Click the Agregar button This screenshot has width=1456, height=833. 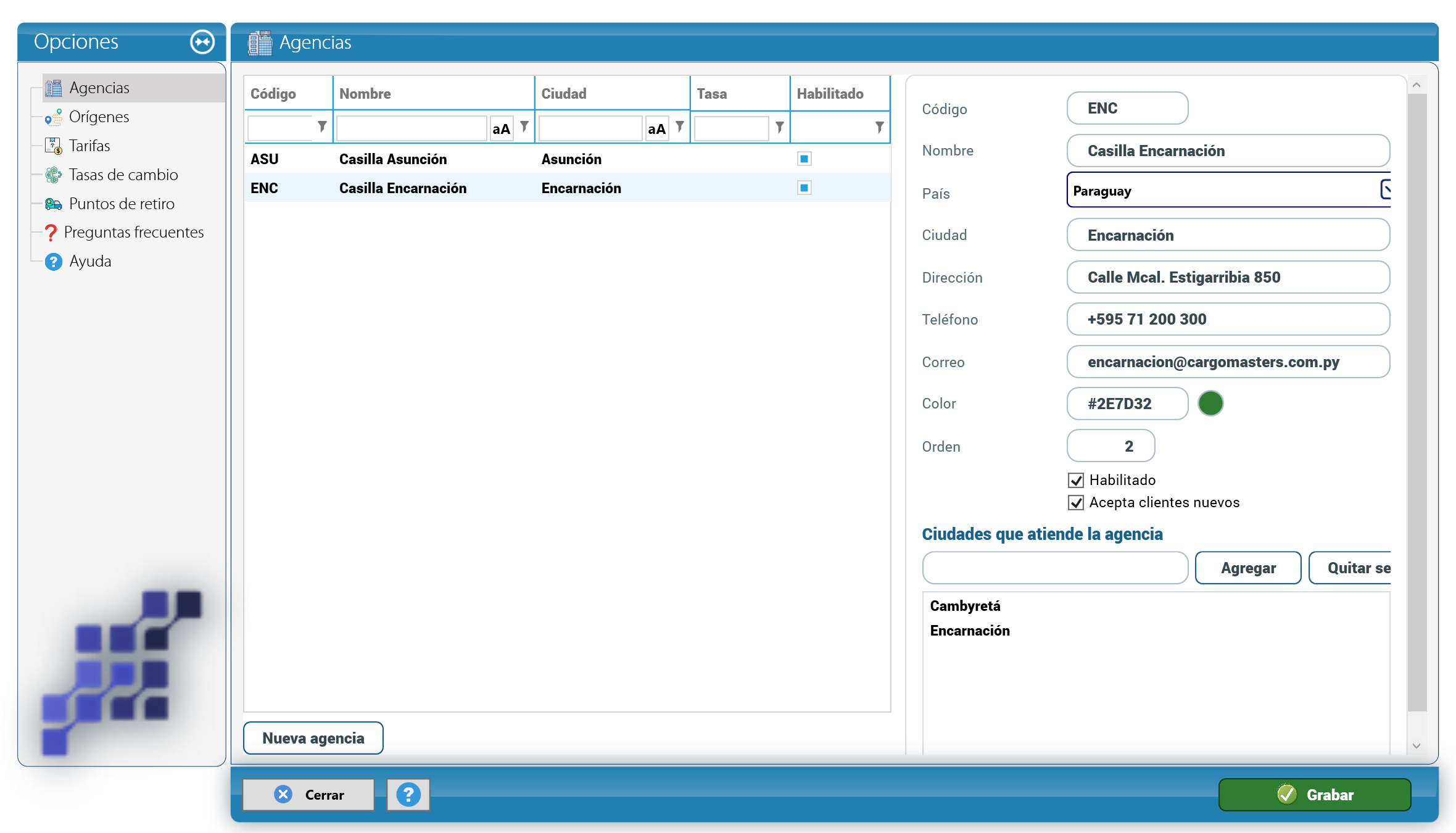[1248, 568]
